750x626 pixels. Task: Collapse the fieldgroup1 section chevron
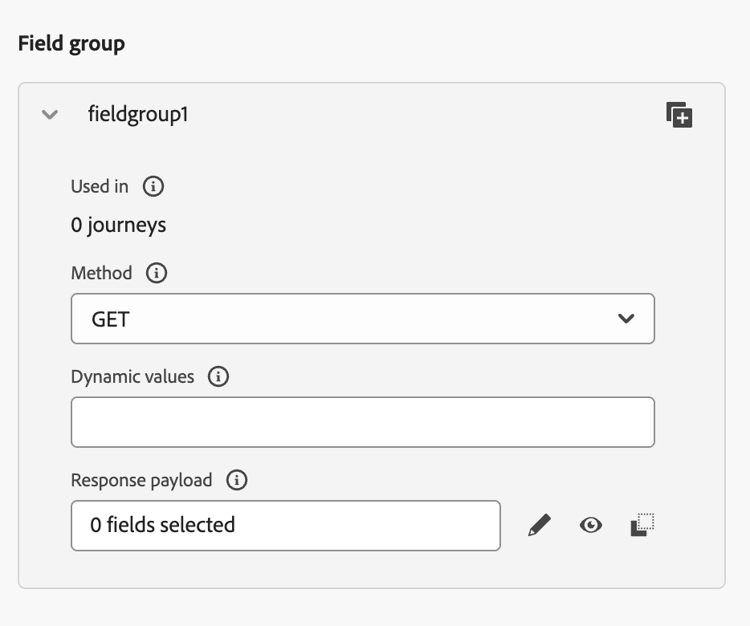pos(50,115)
